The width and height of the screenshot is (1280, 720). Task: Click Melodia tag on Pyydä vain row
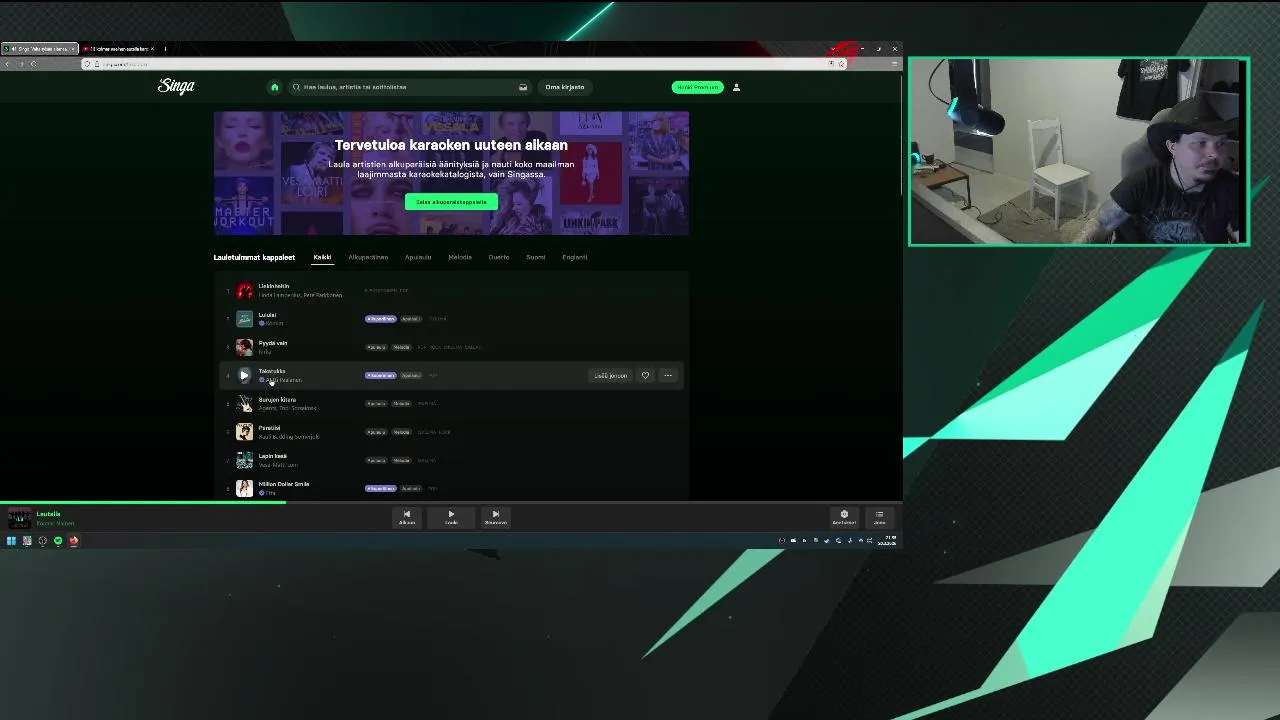[x=401, y=347]
